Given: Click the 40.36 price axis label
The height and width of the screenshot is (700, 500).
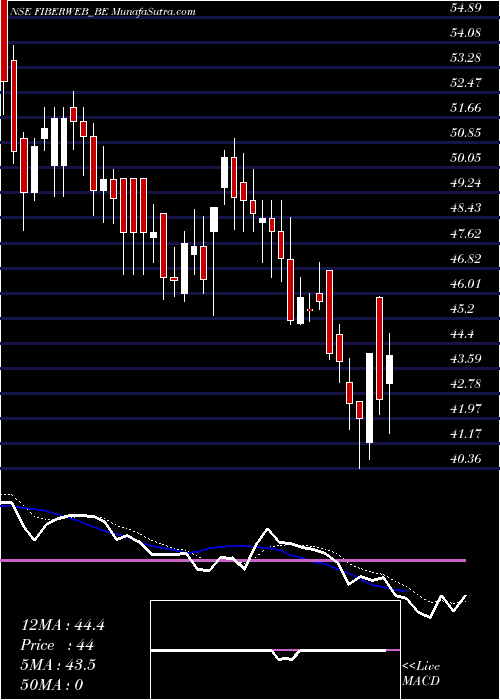Looking at the screenshot, I should click(466, 458).
